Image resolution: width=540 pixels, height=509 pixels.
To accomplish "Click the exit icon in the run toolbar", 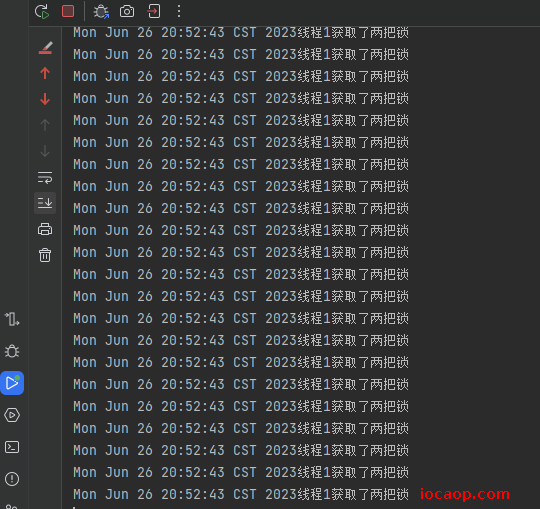I will pyautogui.click(x=154, y=11).
